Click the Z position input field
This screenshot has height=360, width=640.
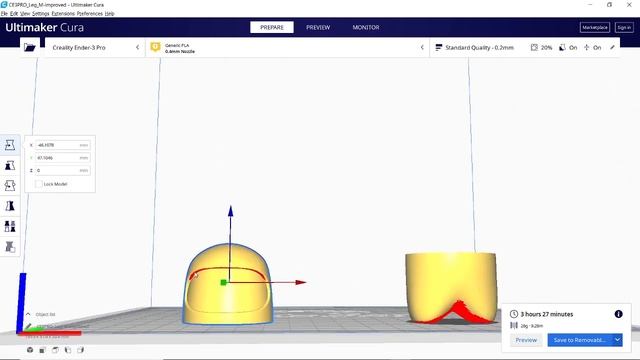(x=62, y=170)
